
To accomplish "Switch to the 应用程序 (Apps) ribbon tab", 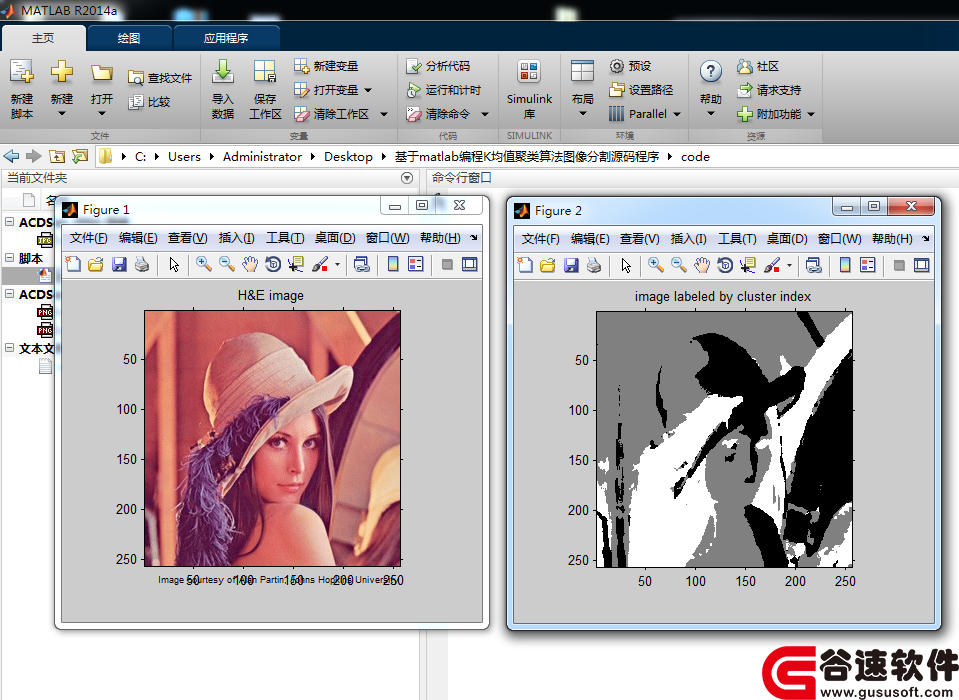I will [x=226, y=38].
